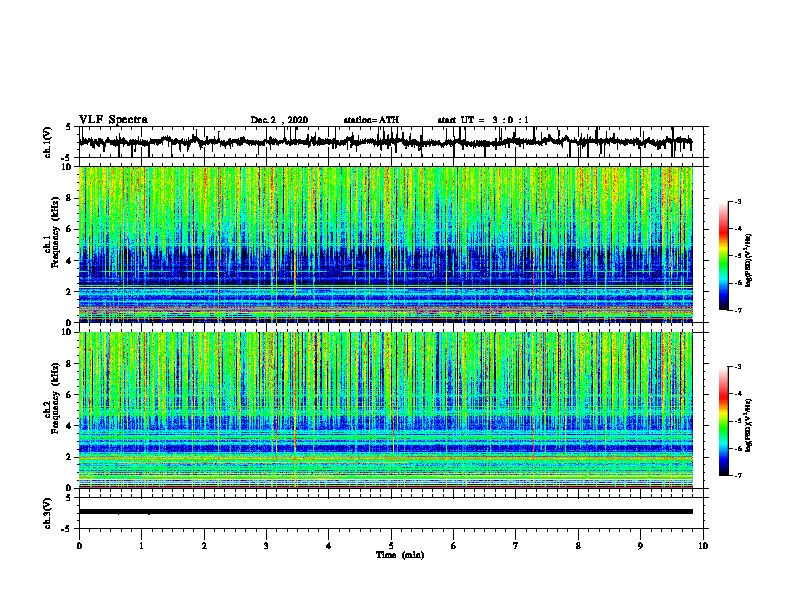Click the "5" tick on the time axis

[391, 546]
